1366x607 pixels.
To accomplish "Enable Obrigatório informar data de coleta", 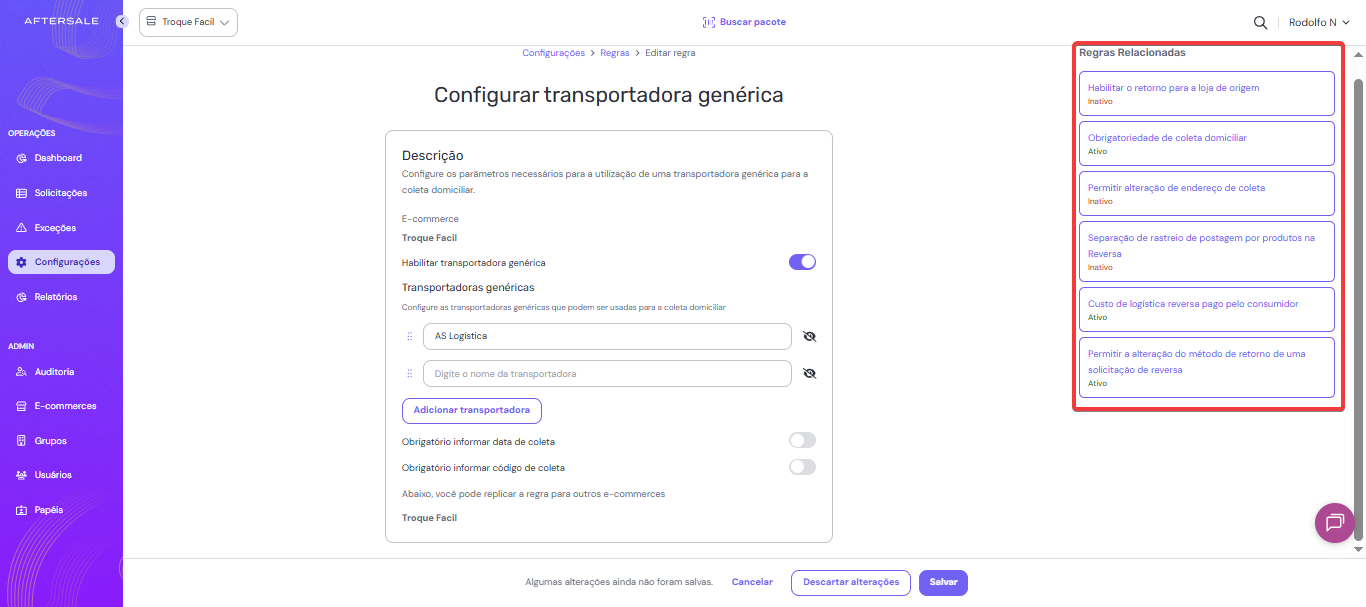I will pos(802,440).
